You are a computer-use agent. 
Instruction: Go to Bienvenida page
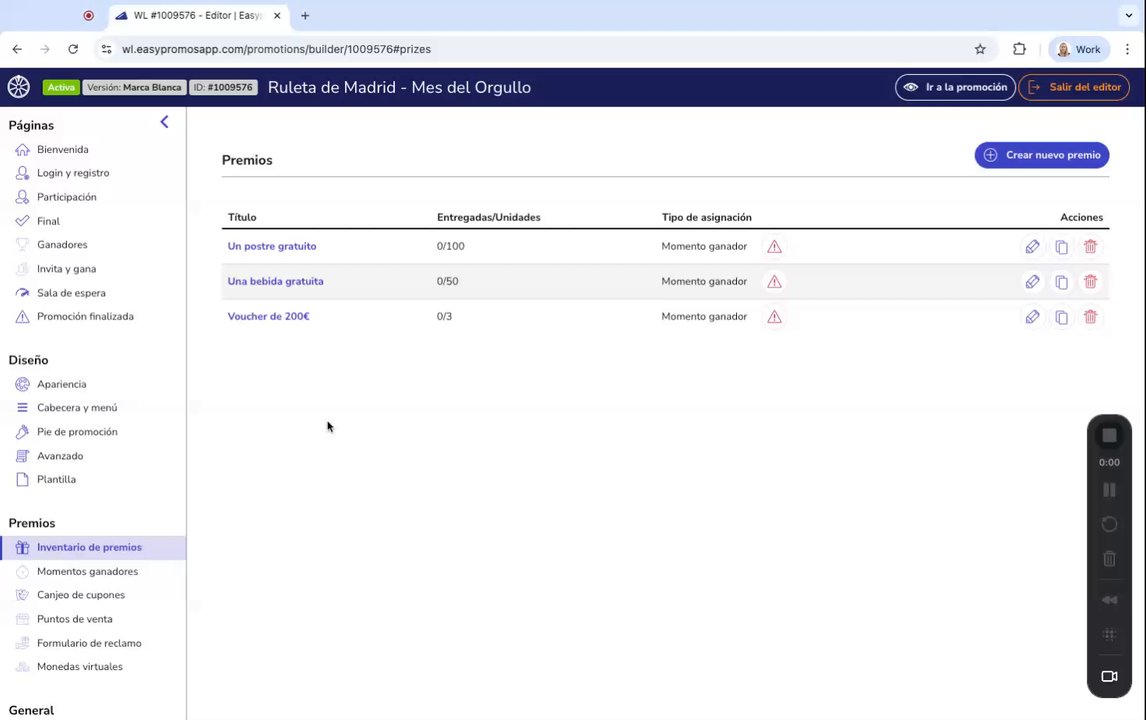tap(63, 149)
